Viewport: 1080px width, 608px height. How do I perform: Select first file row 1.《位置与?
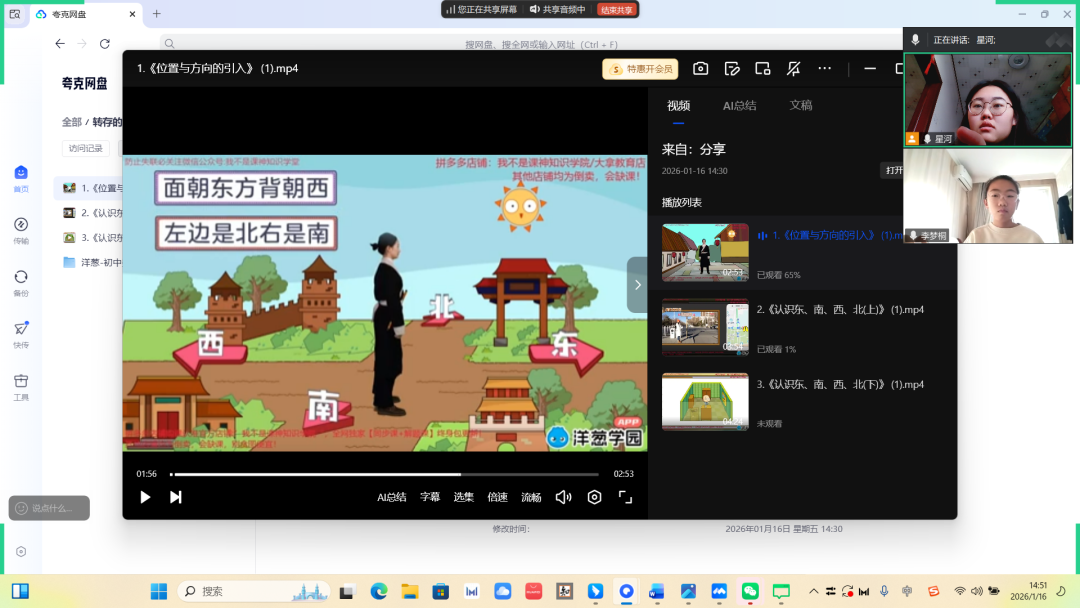pyautogui.click(x=90, y=188)
